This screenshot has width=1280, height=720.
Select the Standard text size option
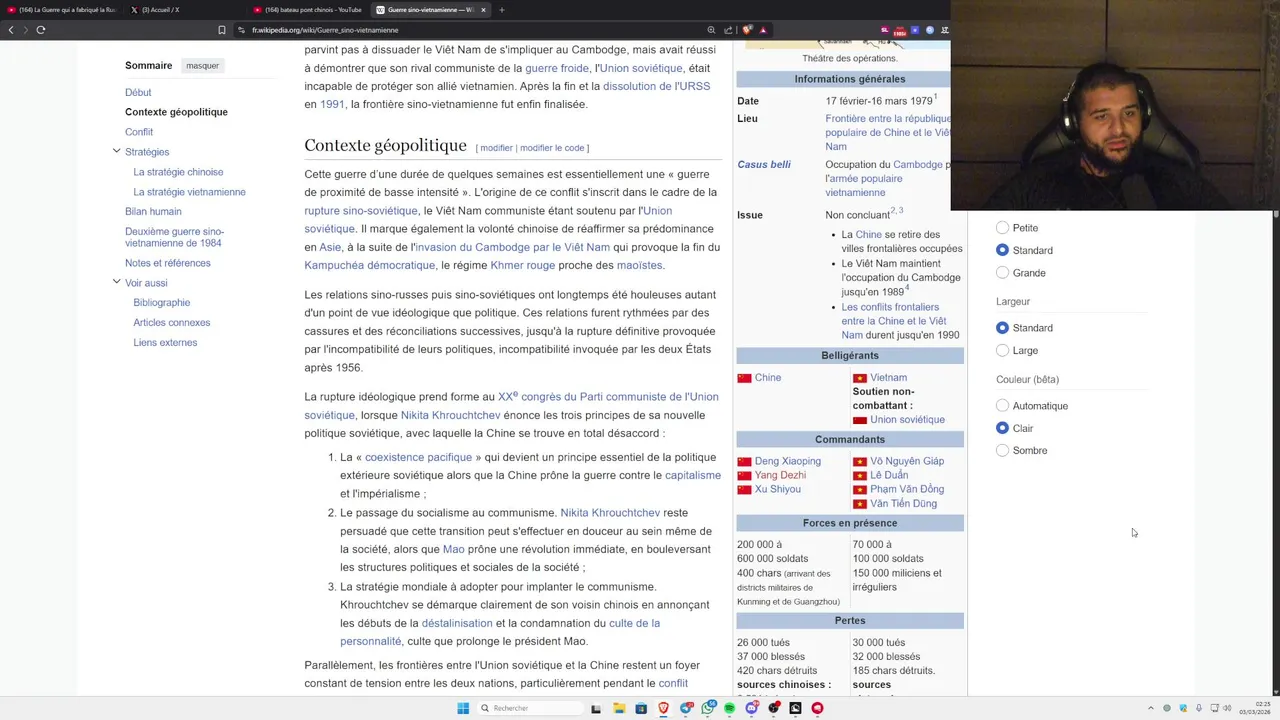tap(1002, 250)
